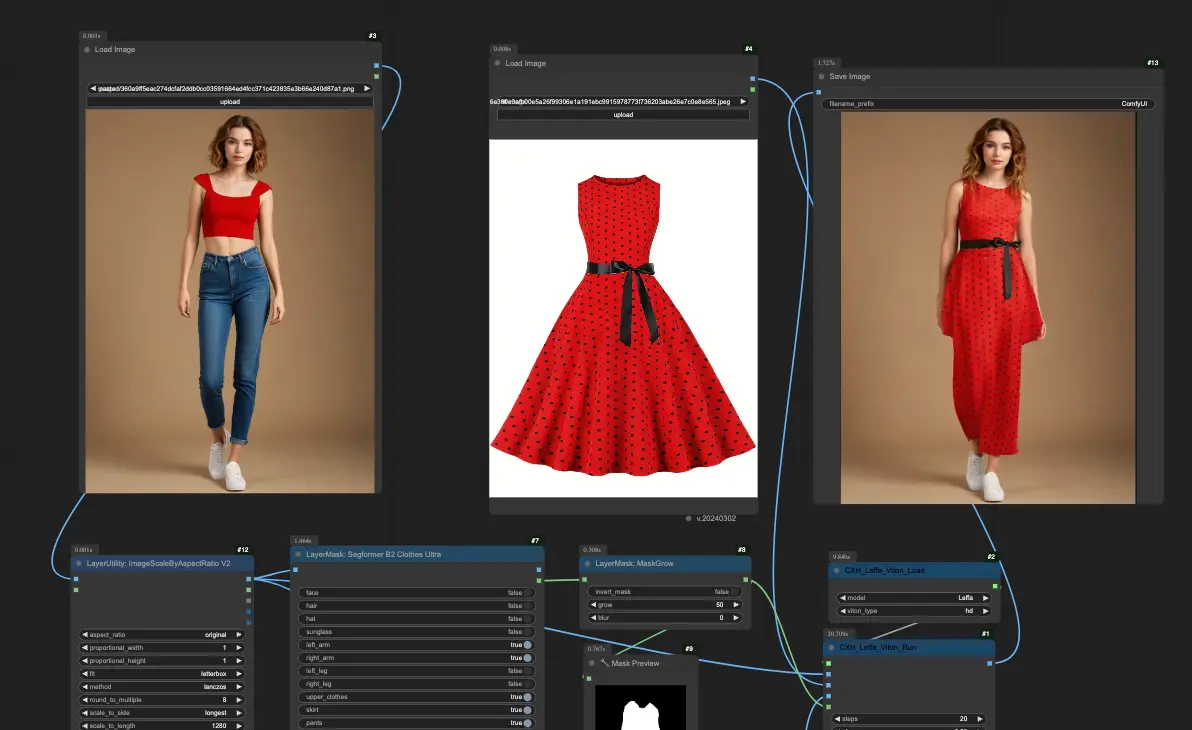Collapse the CXH_Leffa_Viton_Load node

pos(835,570)
